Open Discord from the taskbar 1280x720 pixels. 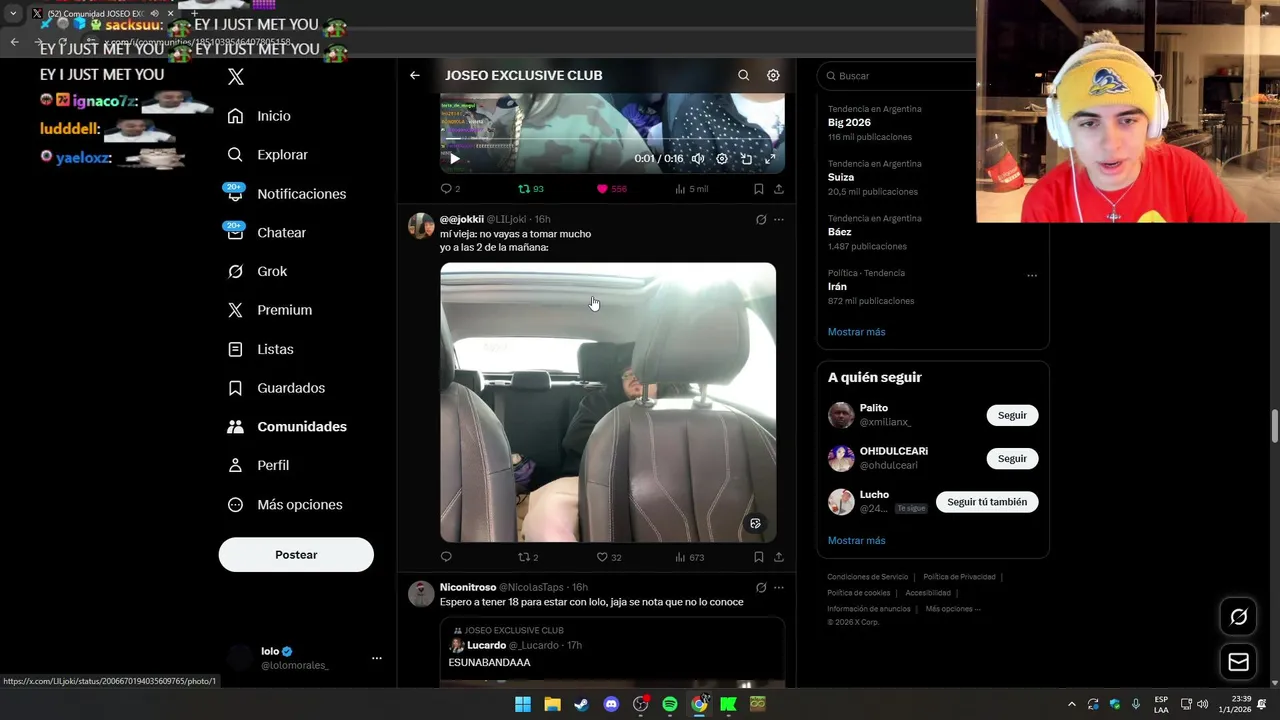tap(611, 704)
